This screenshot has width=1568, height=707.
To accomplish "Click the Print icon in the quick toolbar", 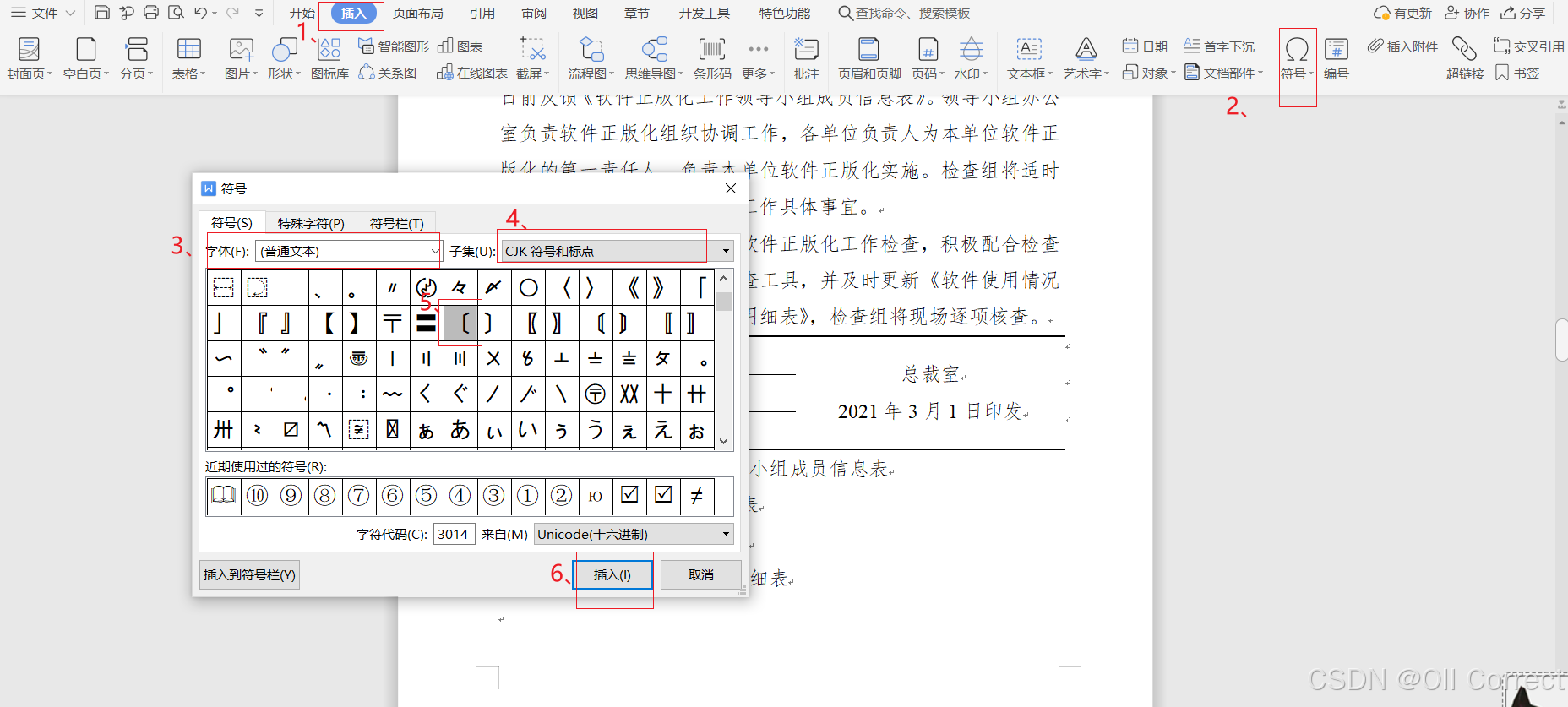I will click(151, 13).
